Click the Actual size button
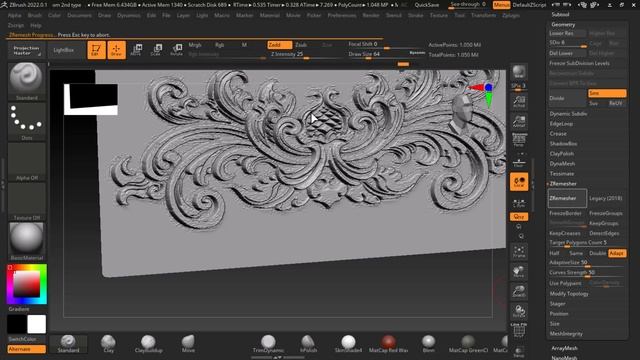640x360 pixels. click(x=519, y=102)
